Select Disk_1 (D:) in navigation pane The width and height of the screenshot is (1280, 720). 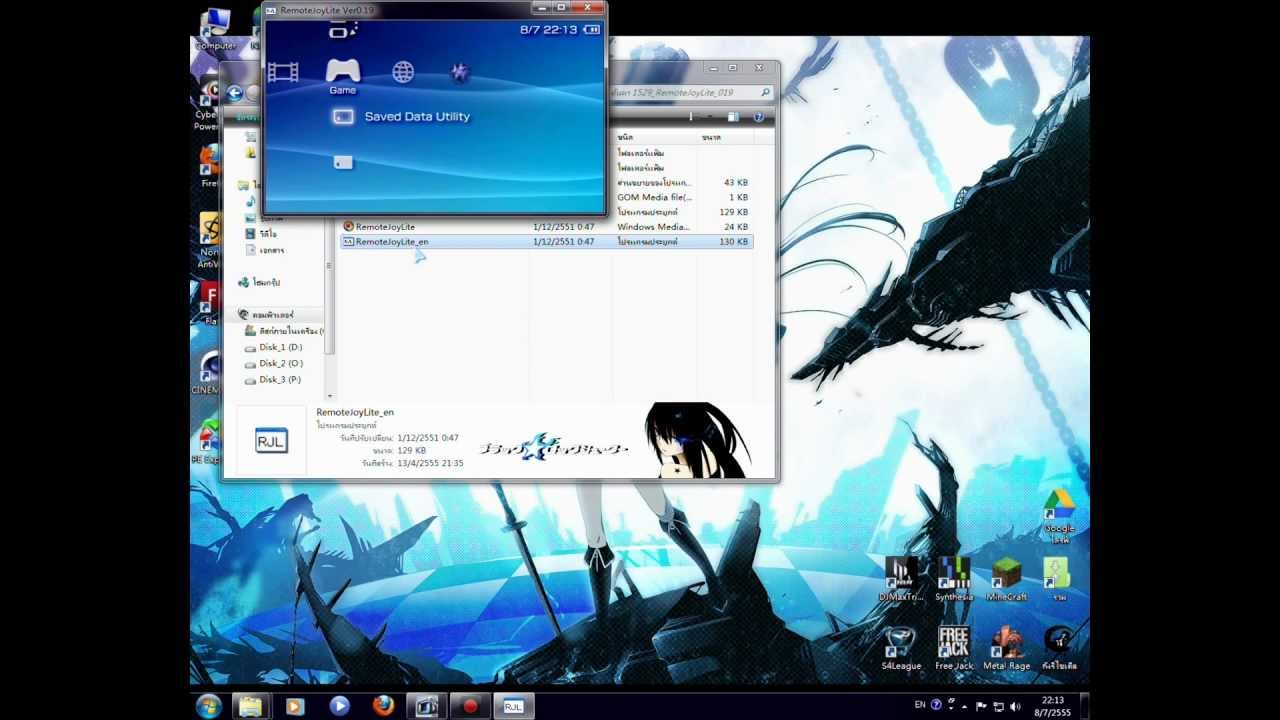coord(273,347)
